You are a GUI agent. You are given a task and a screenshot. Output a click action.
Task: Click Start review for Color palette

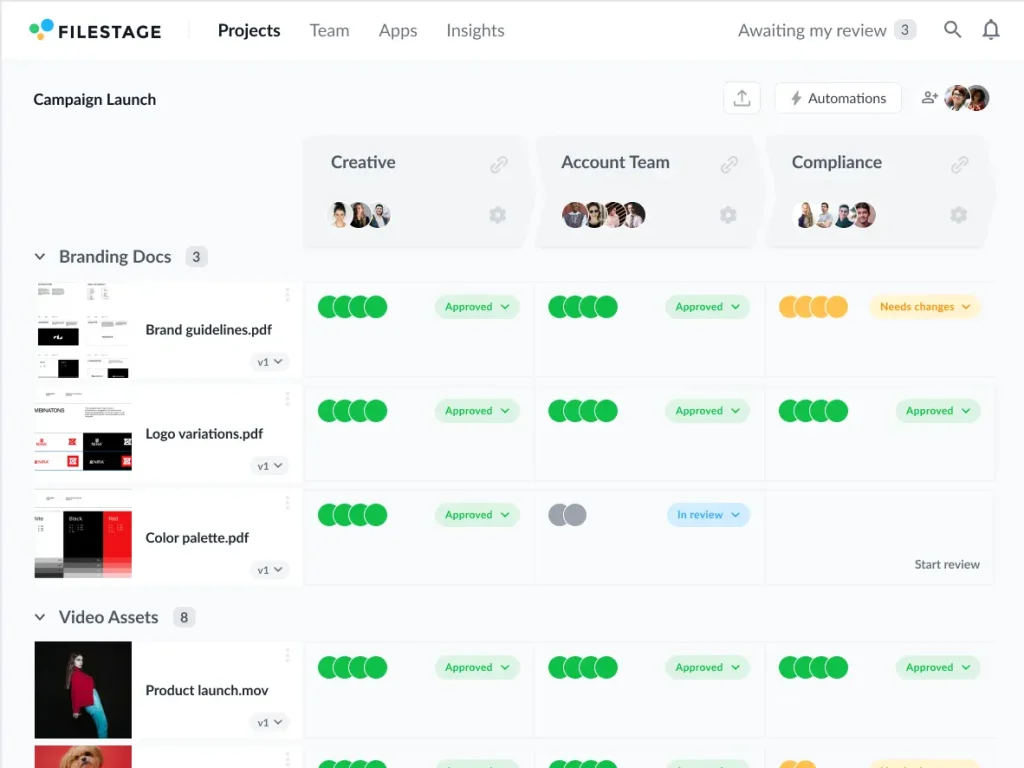[946, 564]
